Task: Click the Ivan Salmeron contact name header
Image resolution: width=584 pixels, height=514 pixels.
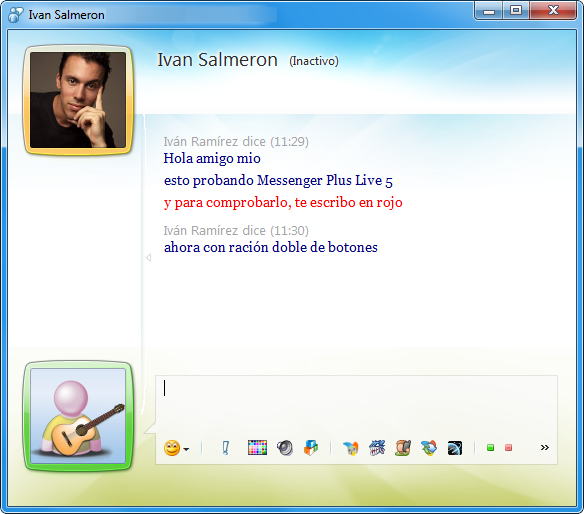Action: pyautogui.click(x=217, y=60)
